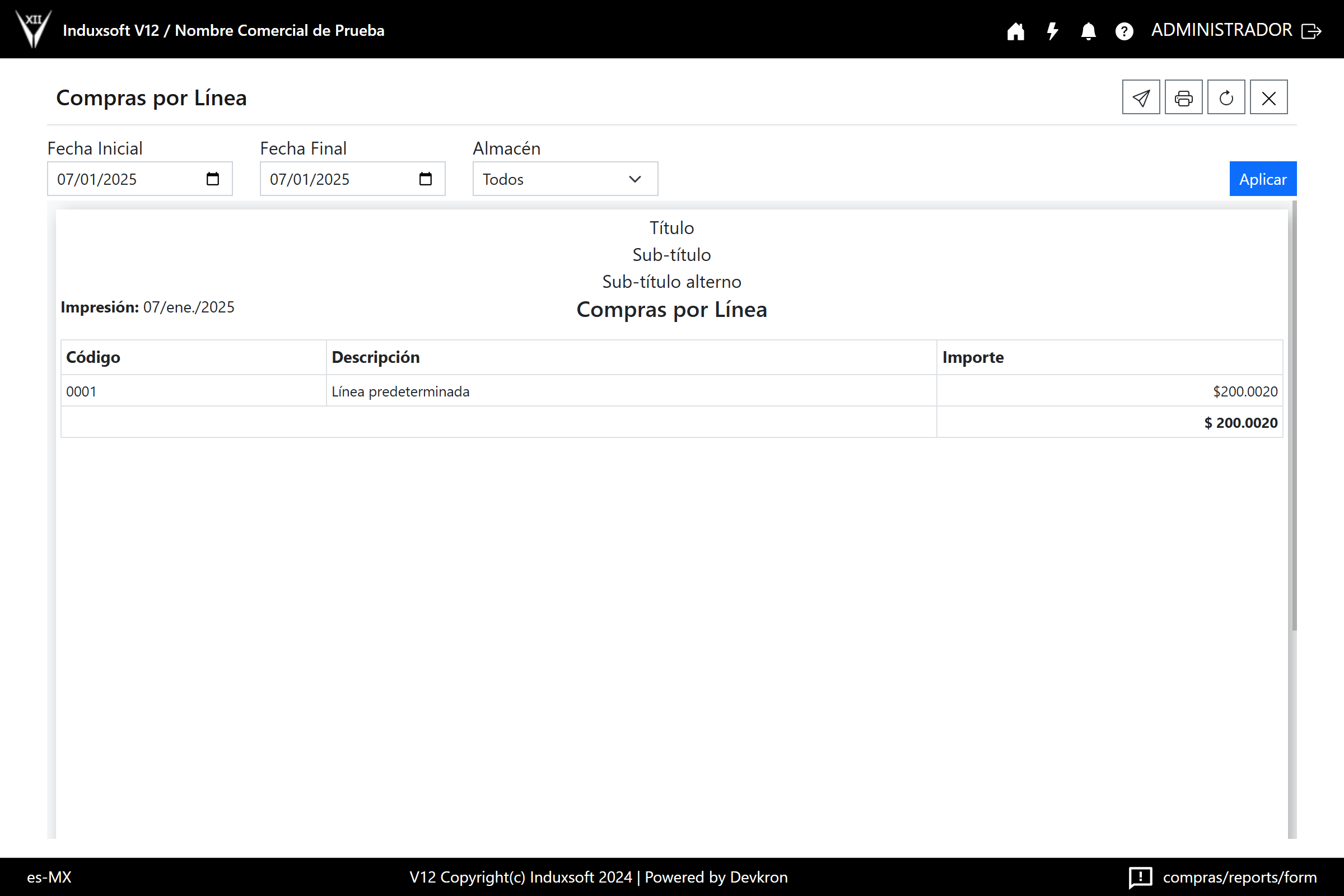This screenshot has height=896, width=1344.
Task: Close the Compras por Línea form
Action: pyautogui.click(x=1268, y=97)
